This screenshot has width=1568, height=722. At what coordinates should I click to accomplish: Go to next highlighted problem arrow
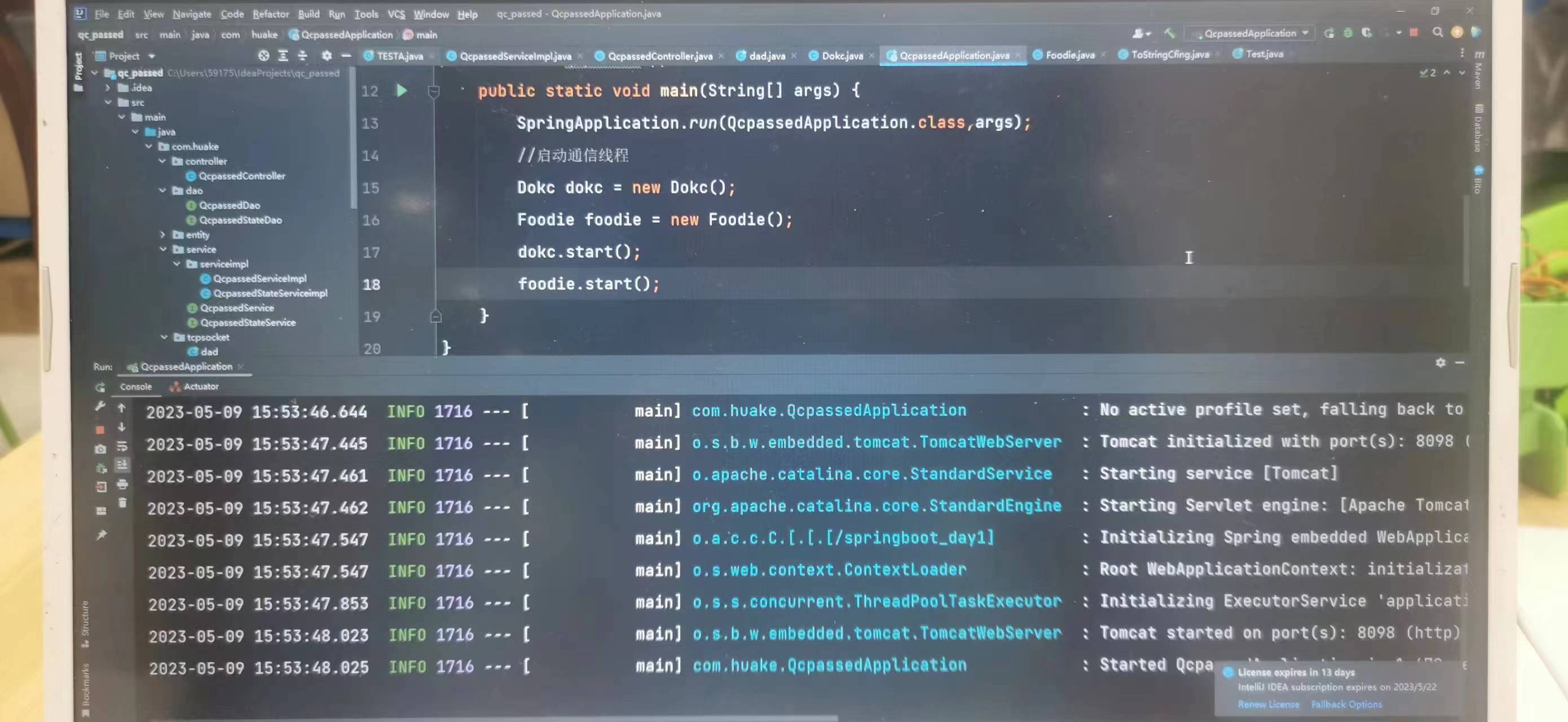click(x=1462, y=73)
